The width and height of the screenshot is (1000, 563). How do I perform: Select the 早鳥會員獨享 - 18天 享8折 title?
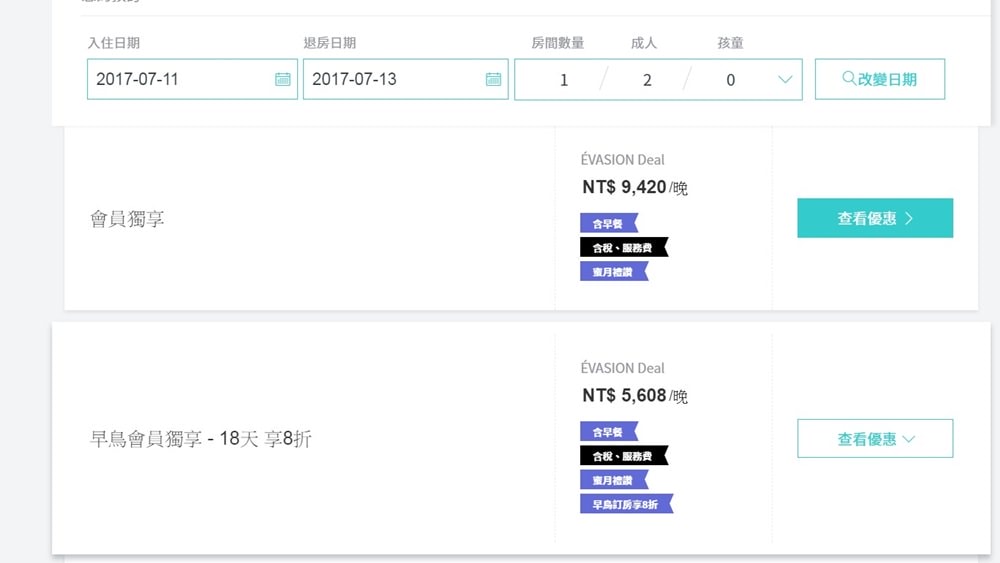point(201,439)
